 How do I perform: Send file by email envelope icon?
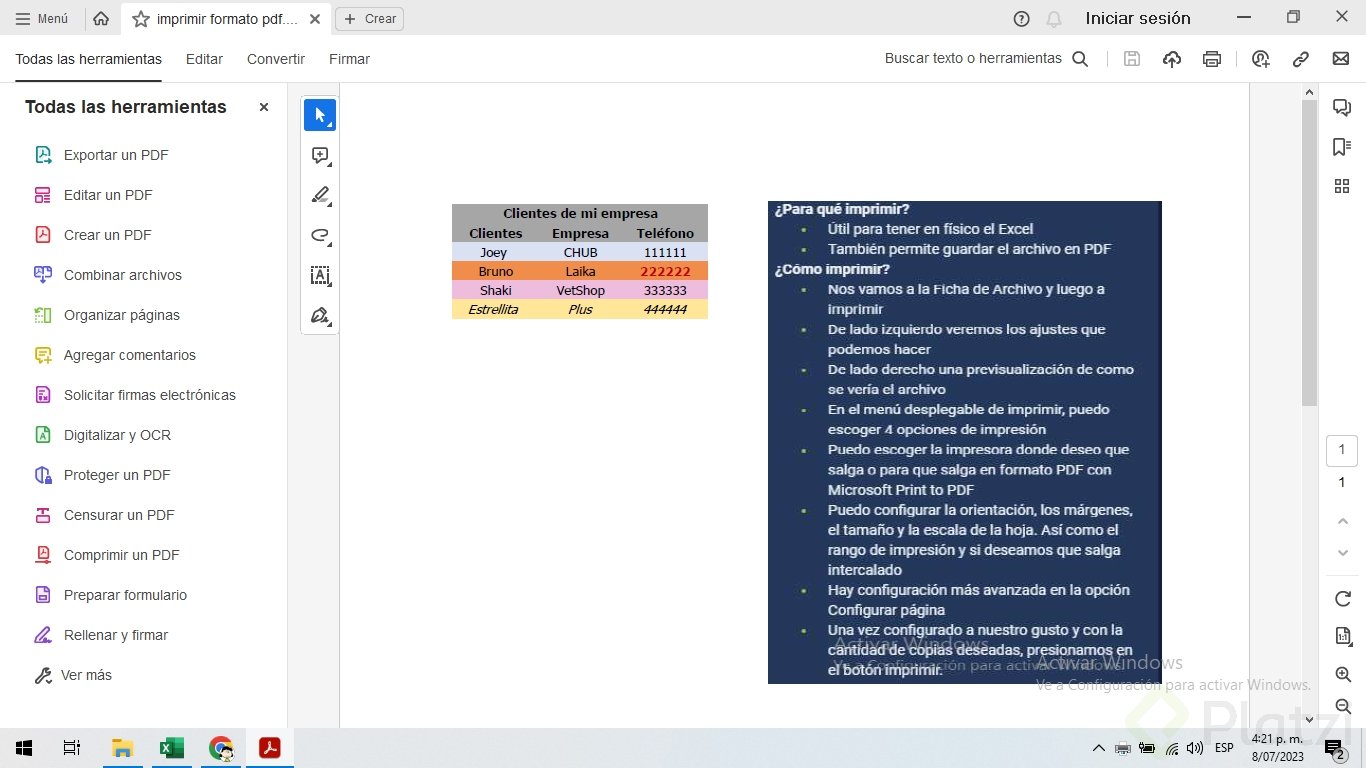pos(1341,59)
